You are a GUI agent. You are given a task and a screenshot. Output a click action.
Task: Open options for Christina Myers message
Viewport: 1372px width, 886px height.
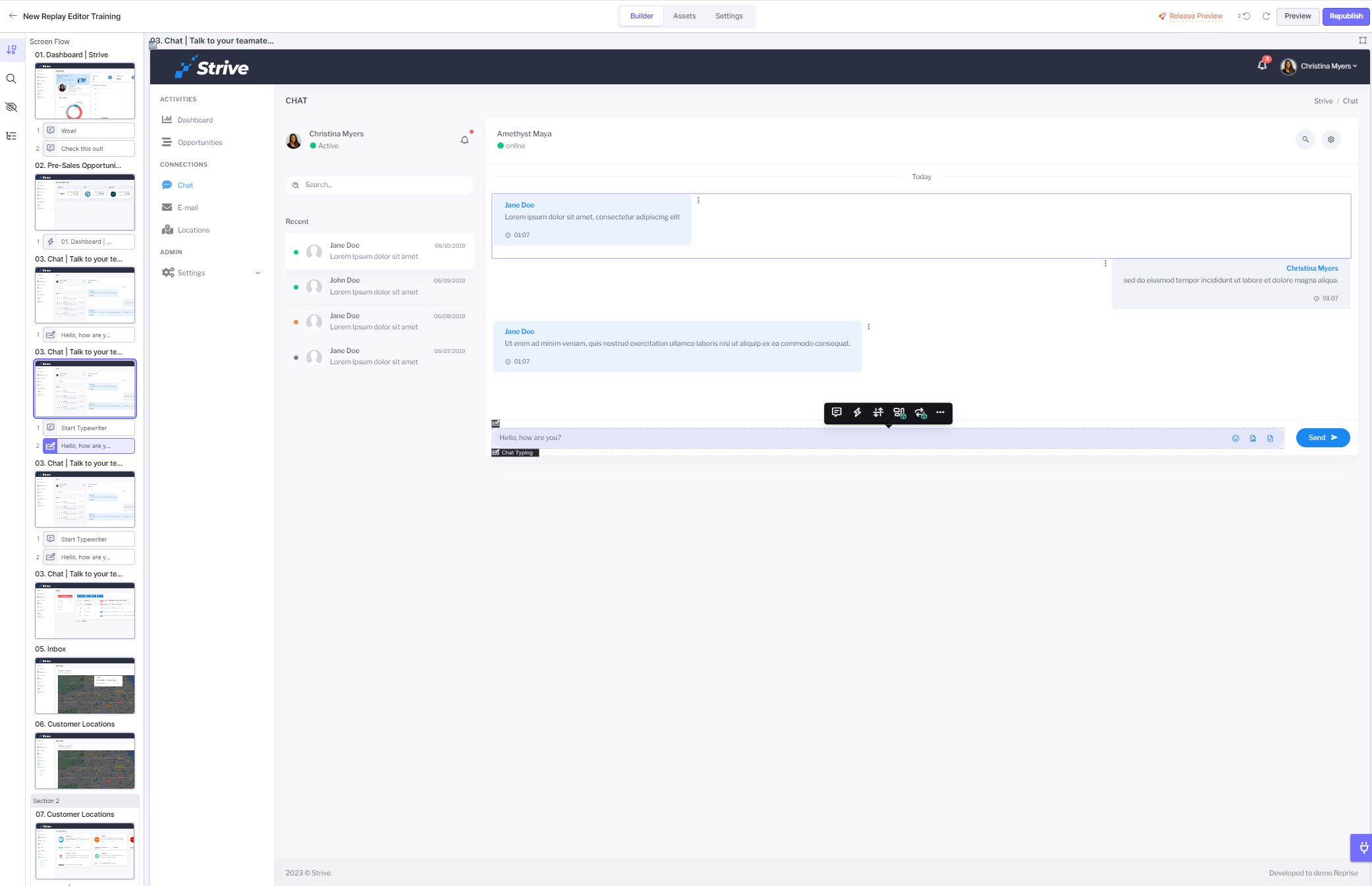(x=1105, y=263)
